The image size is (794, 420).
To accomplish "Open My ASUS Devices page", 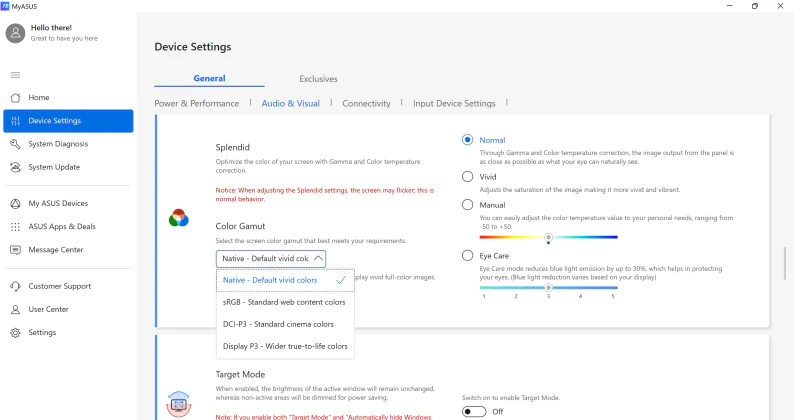I will click(x=68, y=203).
